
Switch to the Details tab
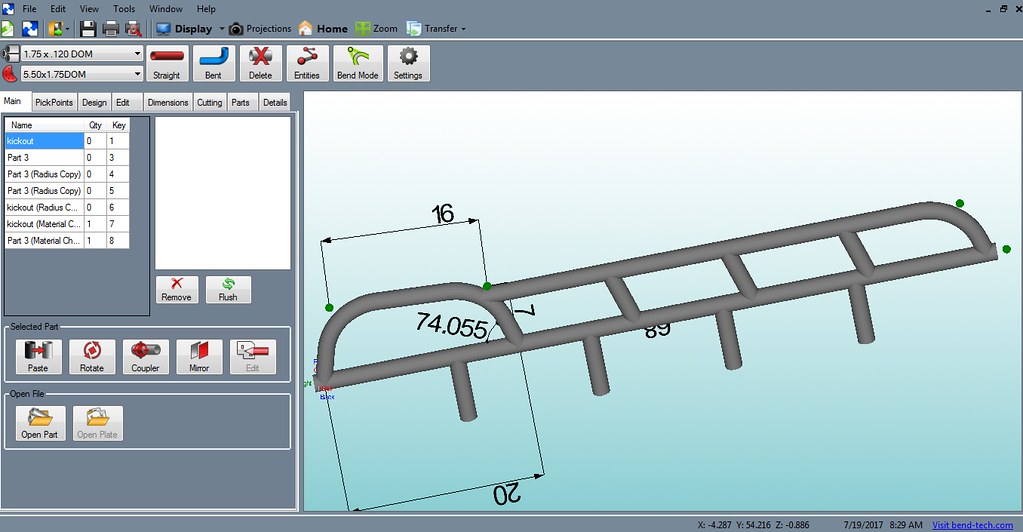(275, 102)
